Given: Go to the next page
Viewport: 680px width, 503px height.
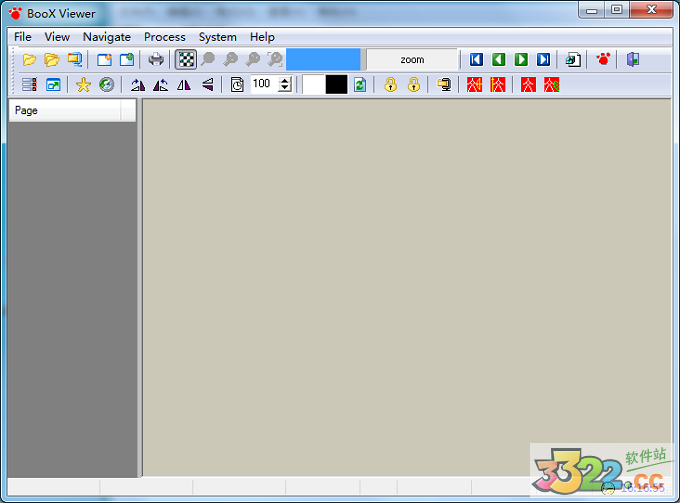Looking at the screenshot, I should 521,59.
